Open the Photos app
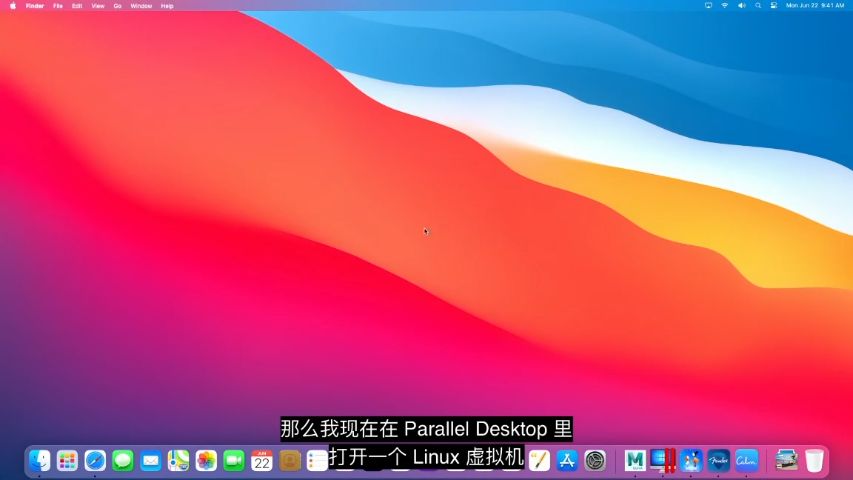Image resolution: width=853 pixels, height=480 pixels. click(206, 460)
